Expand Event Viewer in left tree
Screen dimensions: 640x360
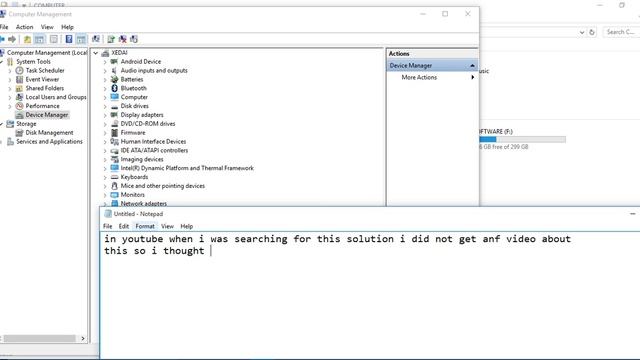click(x=10, y=80)
